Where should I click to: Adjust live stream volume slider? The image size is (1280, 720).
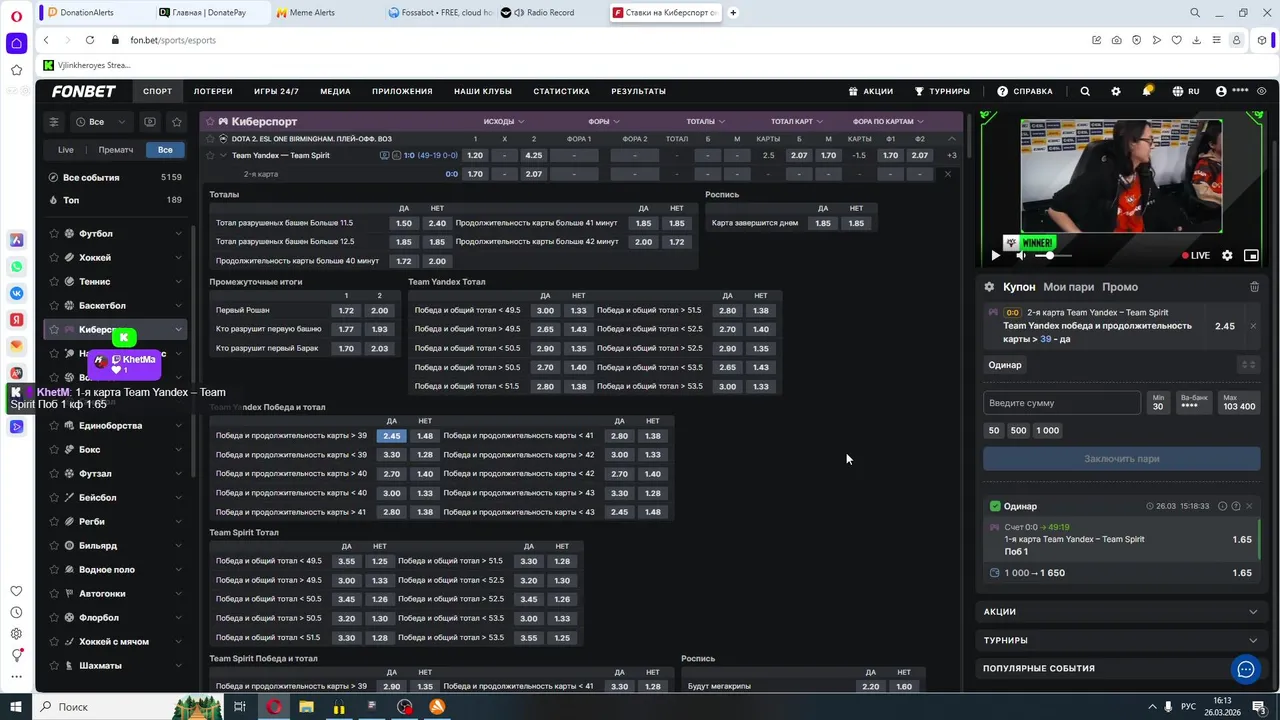[1055, 255]
